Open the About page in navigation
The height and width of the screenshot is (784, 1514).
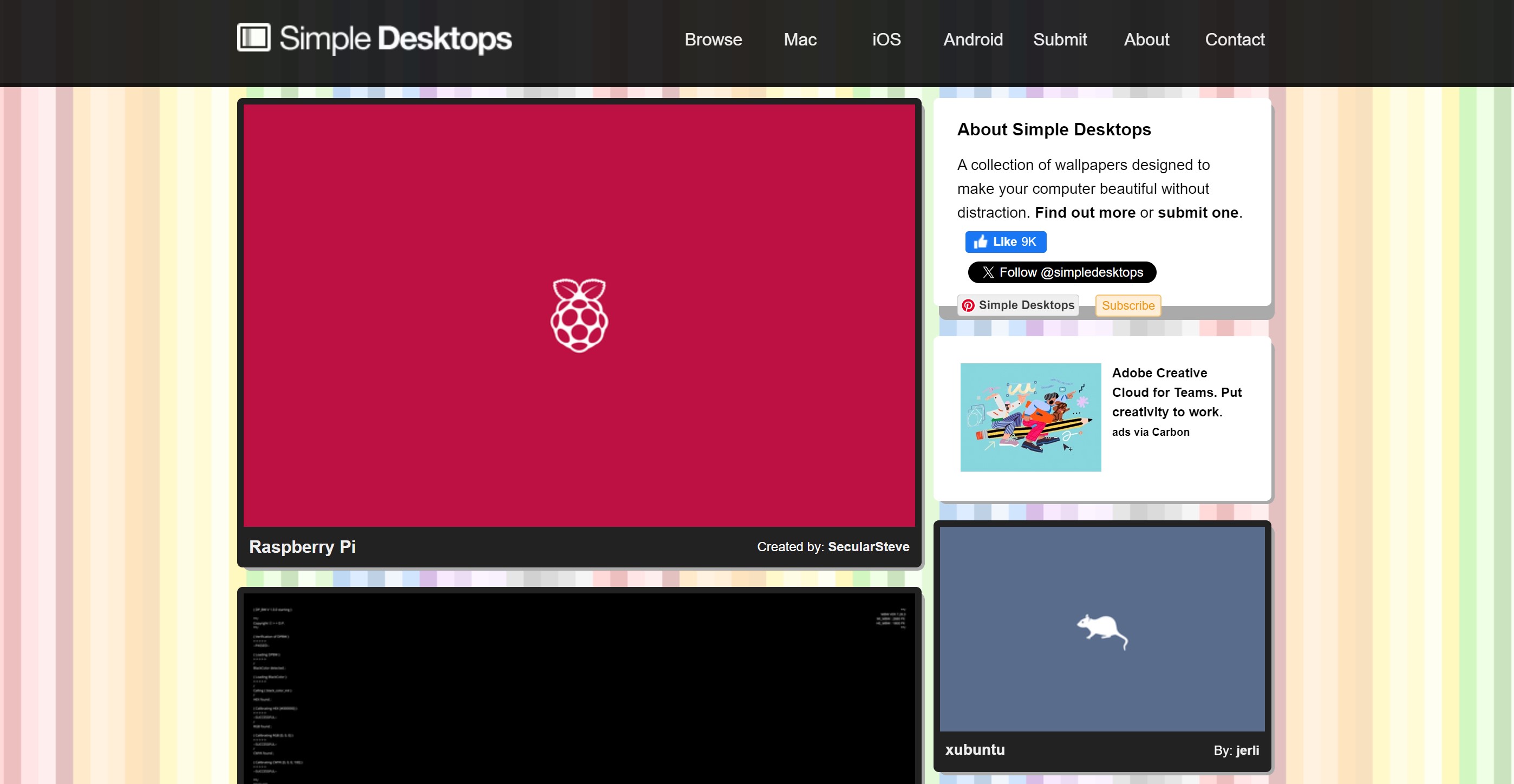tap(1146, 40)
